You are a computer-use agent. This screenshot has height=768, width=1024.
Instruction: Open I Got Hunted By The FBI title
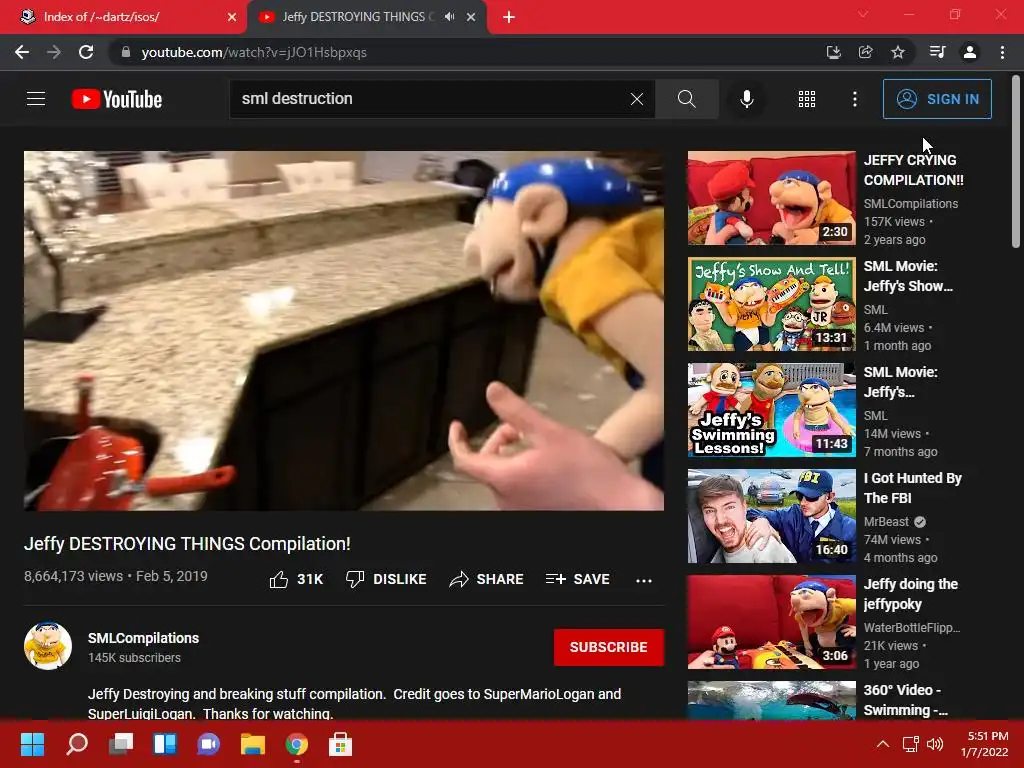coord(912,488)
